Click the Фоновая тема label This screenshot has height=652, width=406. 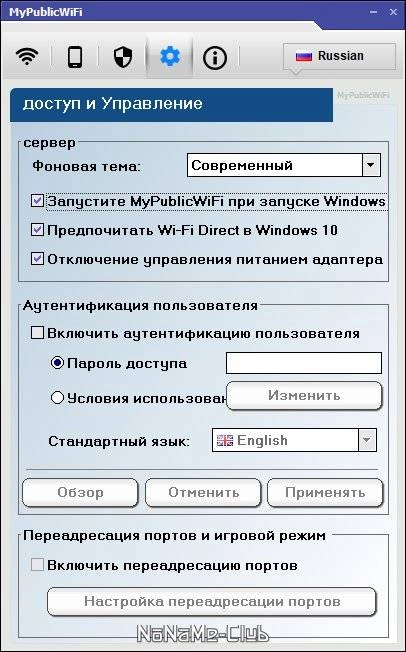pos(87,166)
